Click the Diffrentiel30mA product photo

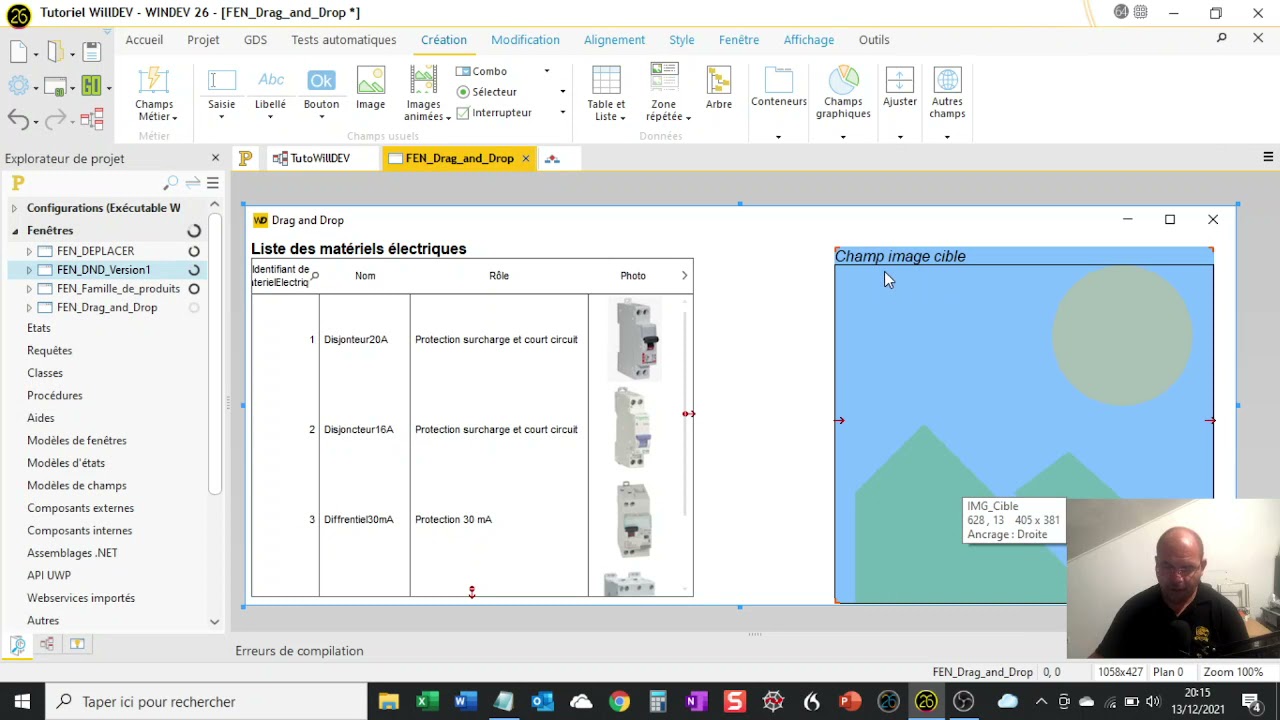(x=634, y=519)
